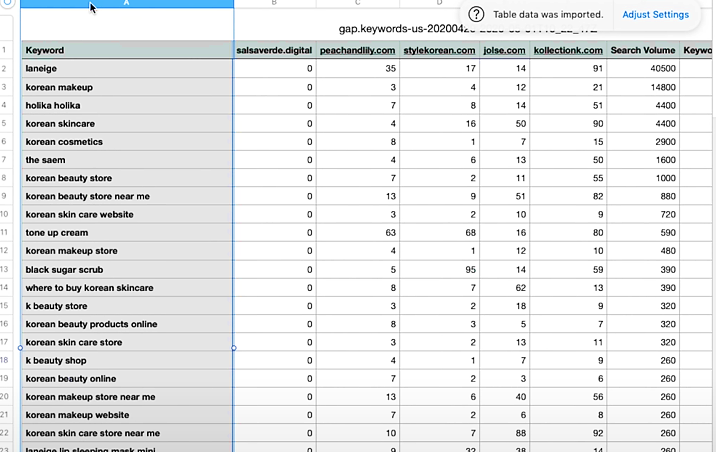This screenshot has width=716, height=452.
Task: Click the right column selection handle
Action: (234, 348)
